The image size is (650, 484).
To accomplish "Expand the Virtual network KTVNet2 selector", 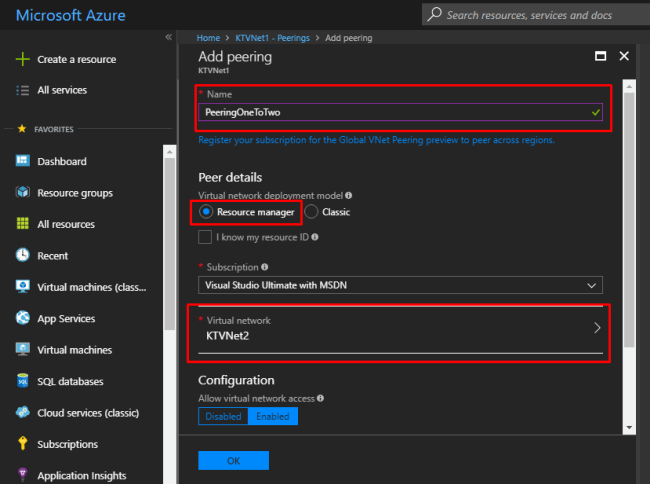I will click(x=400, y=329).
